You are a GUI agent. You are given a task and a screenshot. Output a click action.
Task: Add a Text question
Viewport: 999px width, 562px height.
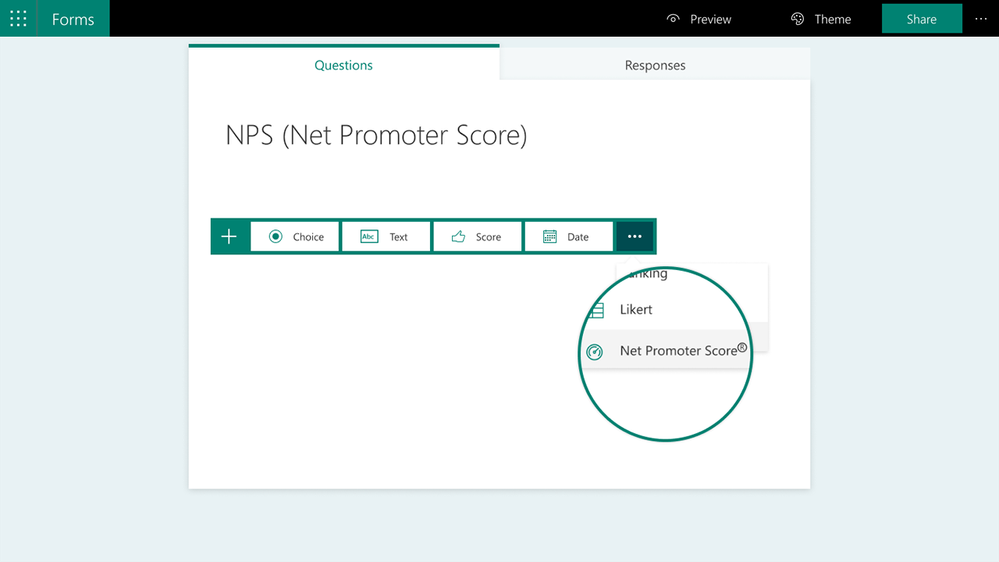click(x=386, y=236)
